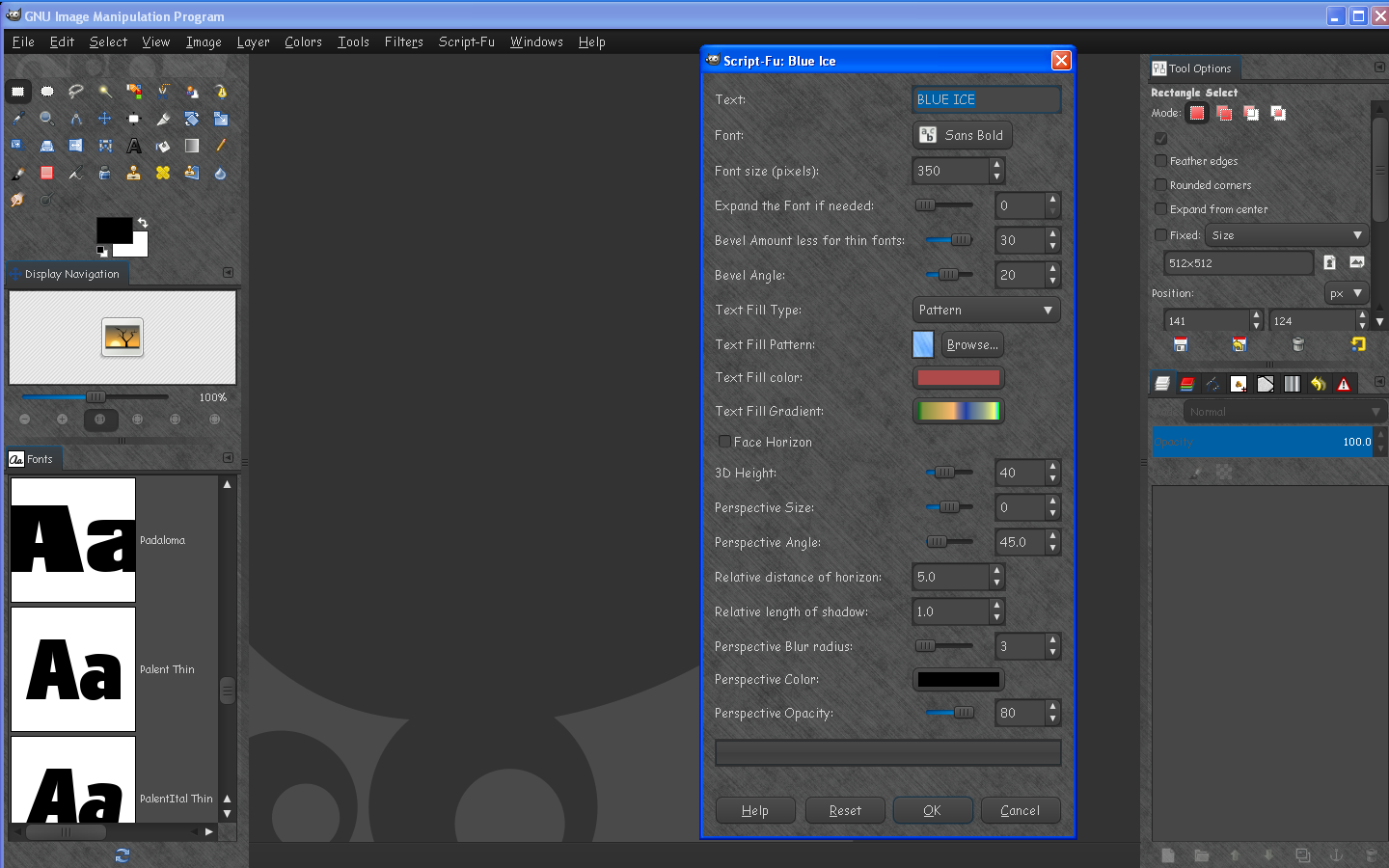1389x868 pixels.
Task: Open the Text Fill Type dropdown
Action: pyautogui.click(x=986, y=310)
